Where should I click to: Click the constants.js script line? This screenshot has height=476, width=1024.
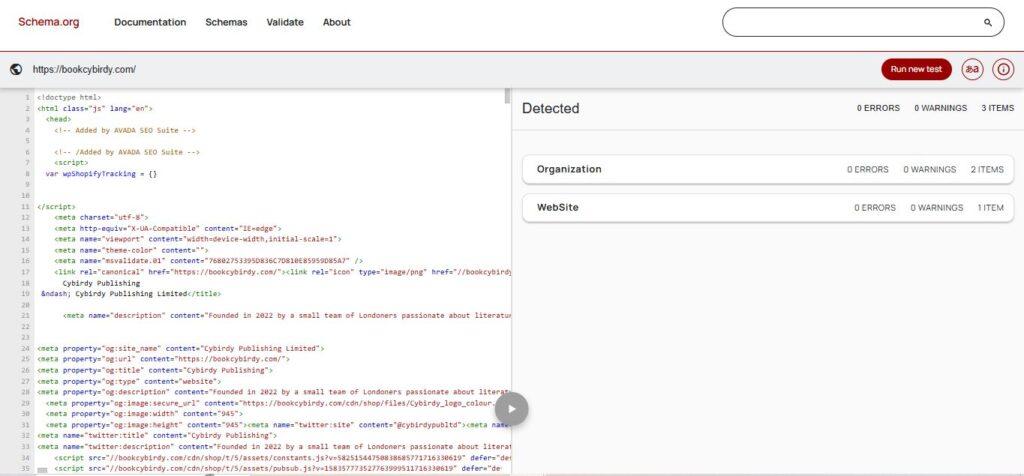click(x=282, y=458)
